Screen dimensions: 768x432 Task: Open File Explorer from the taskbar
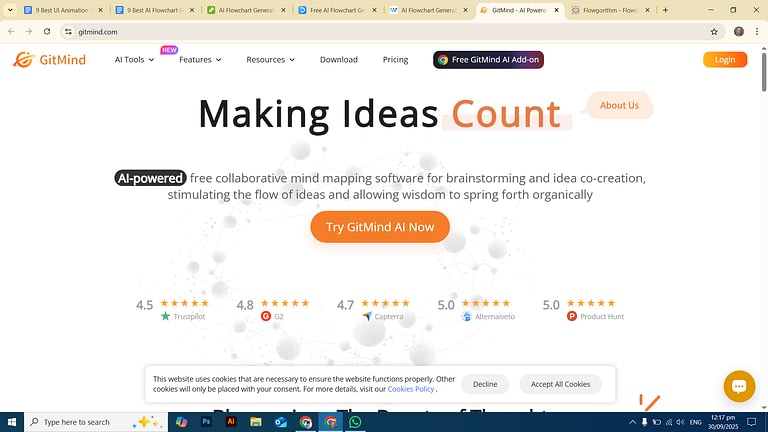coord(256,422)
